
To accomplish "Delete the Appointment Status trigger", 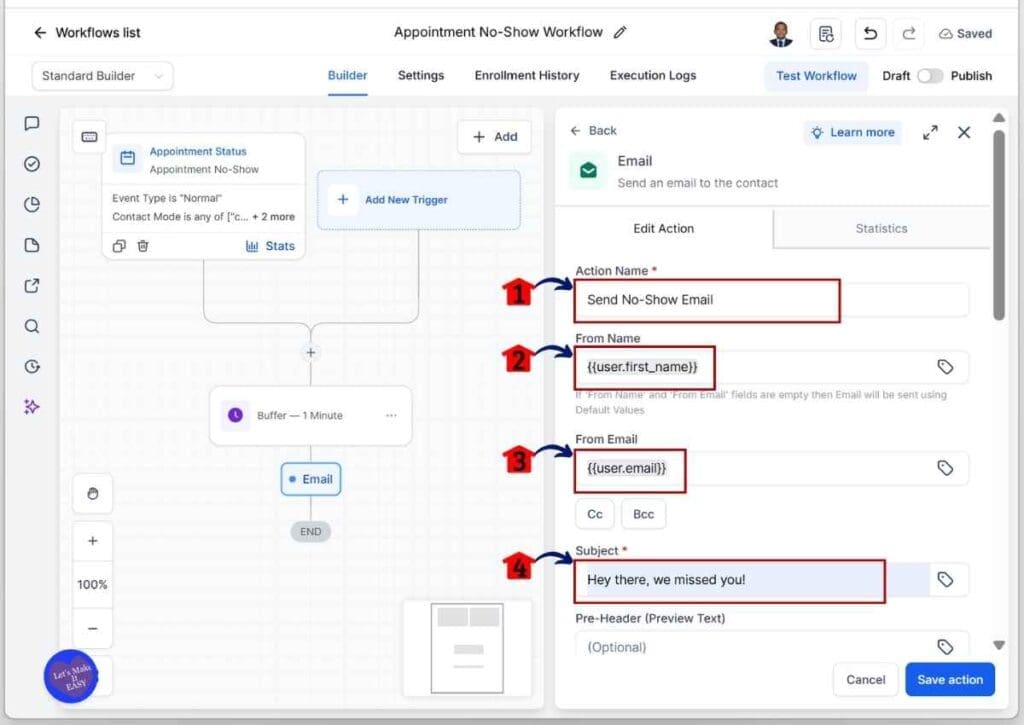I will point(143,246).
